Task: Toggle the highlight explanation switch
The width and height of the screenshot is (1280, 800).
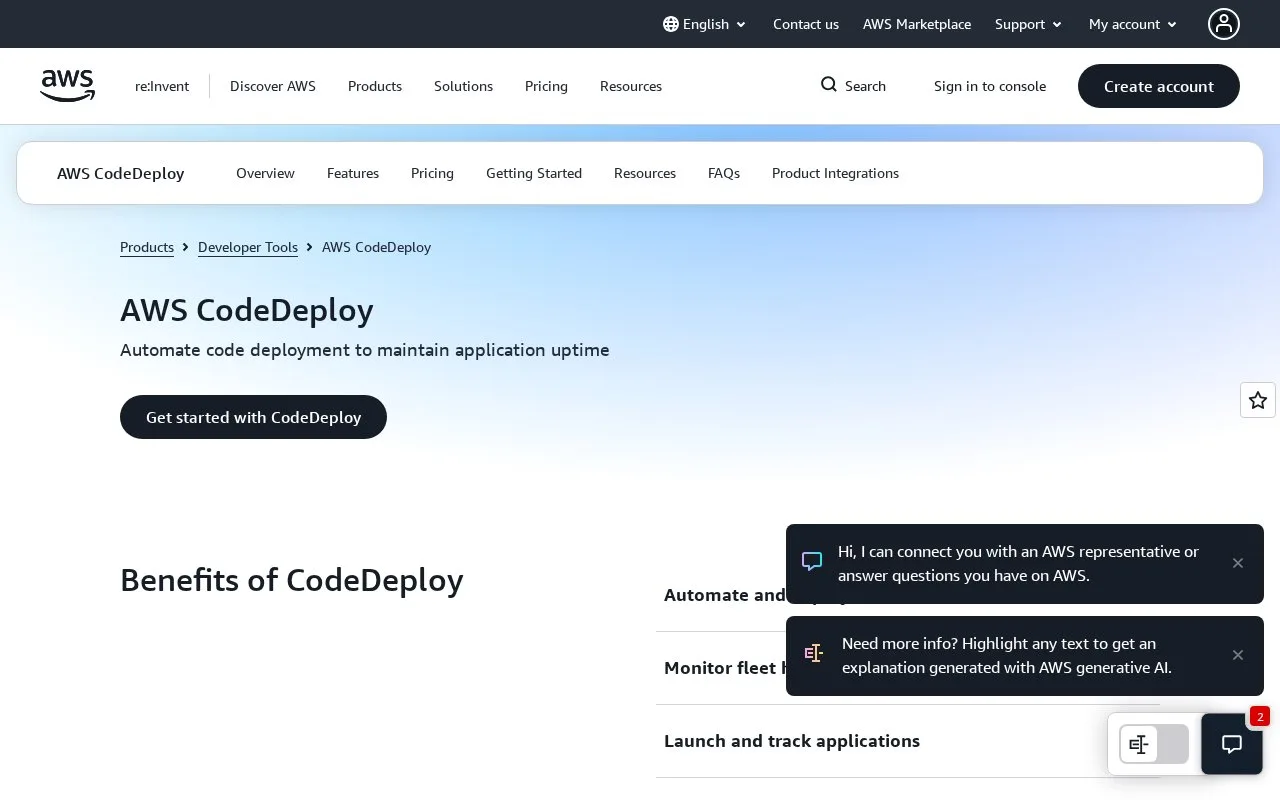Action: (x=1154, y=744)
